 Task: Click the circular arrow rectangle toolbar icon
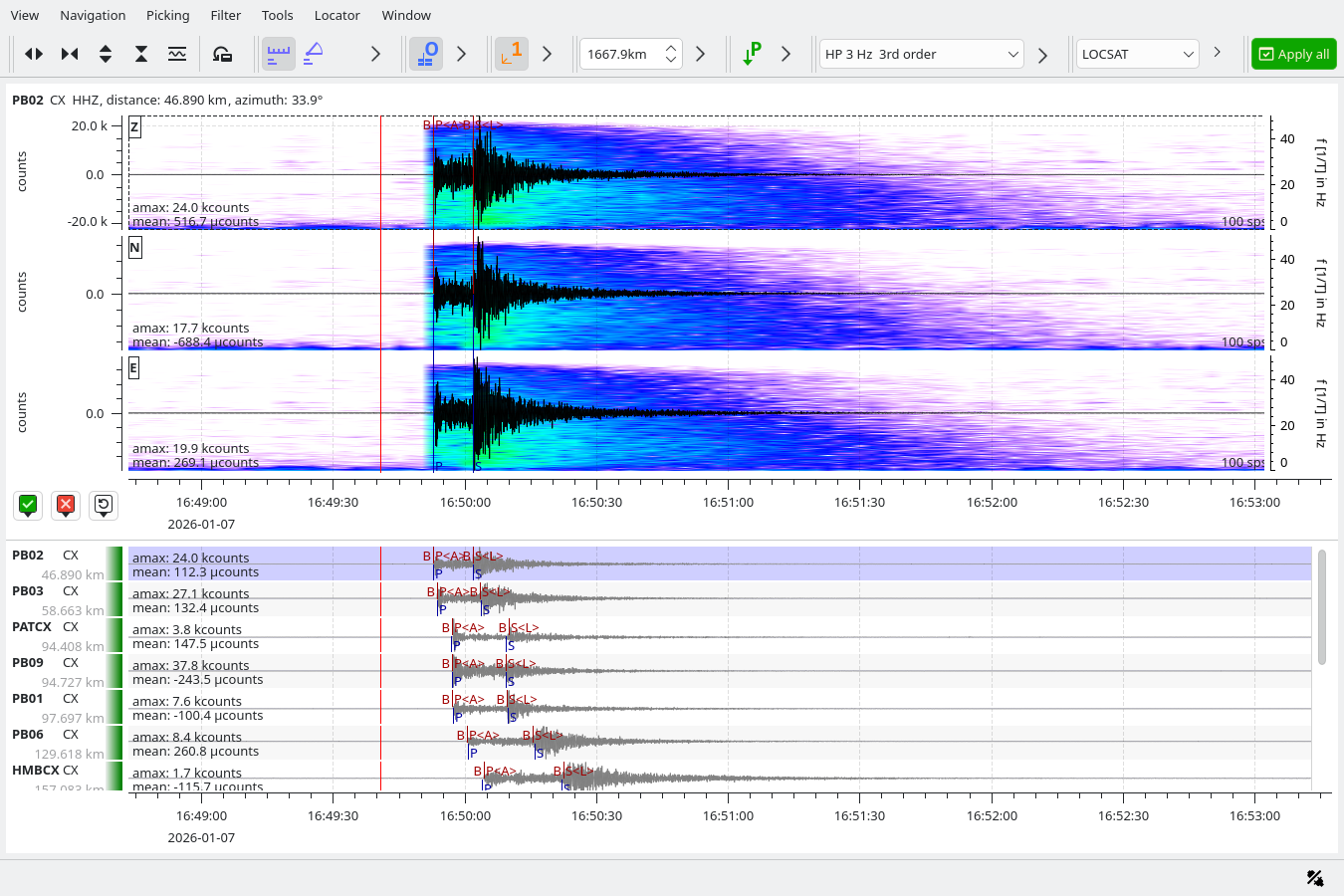(222, 54)
